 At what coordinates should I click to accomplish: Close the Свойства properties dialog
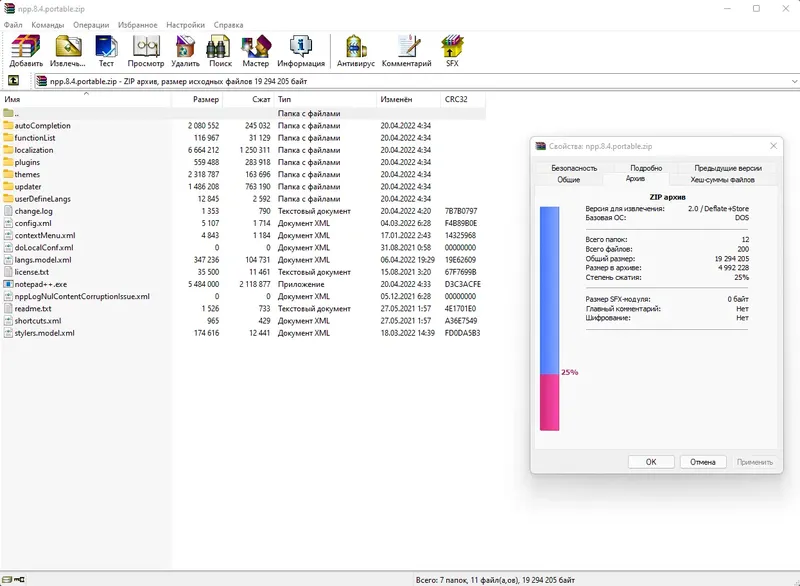[773, 146]
